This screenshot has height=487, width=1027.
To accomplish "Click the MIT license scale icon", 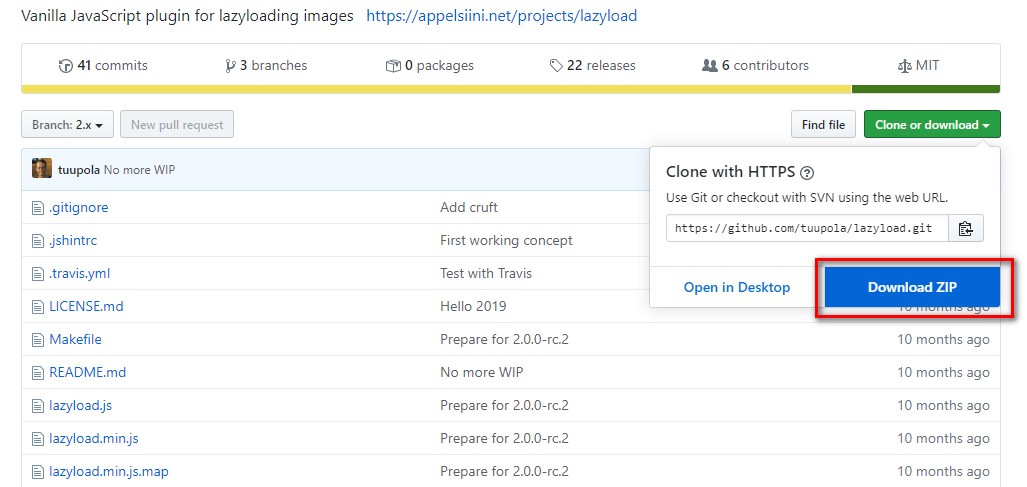I will 905,66.
